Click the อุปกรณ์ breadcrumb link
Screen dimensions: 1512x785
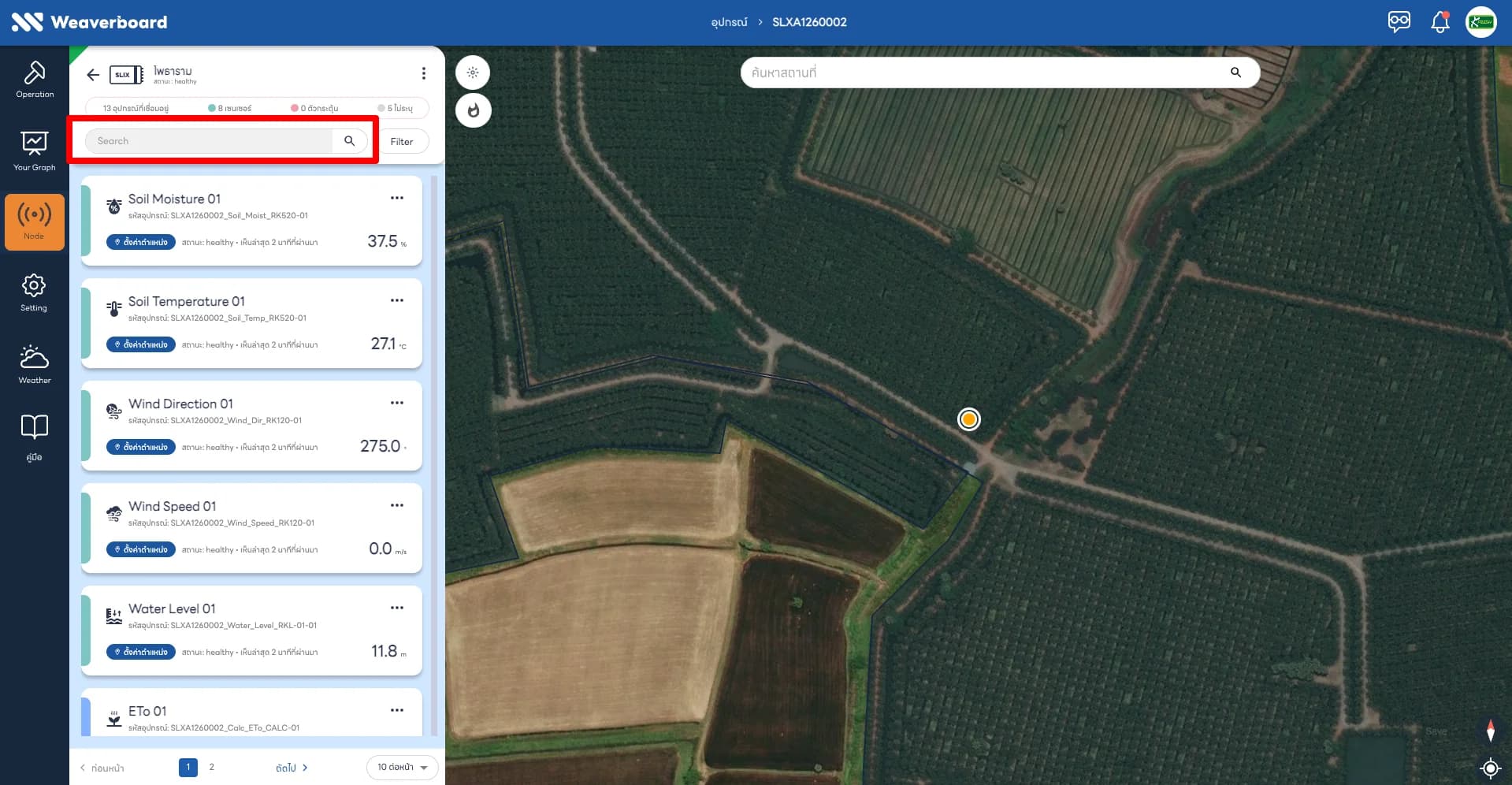pos(729,22)
